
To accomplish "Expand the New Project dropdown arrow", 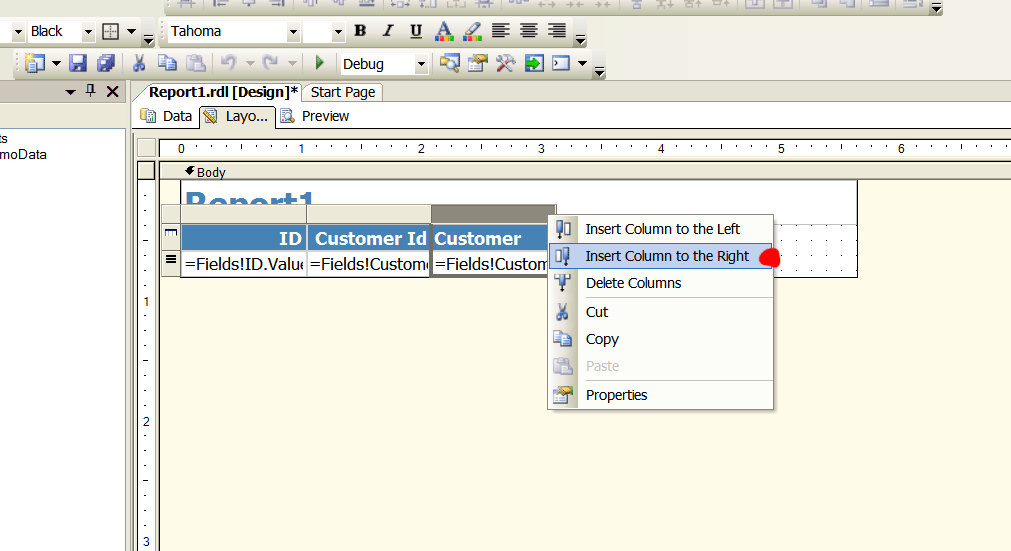I will click(56, 63).
